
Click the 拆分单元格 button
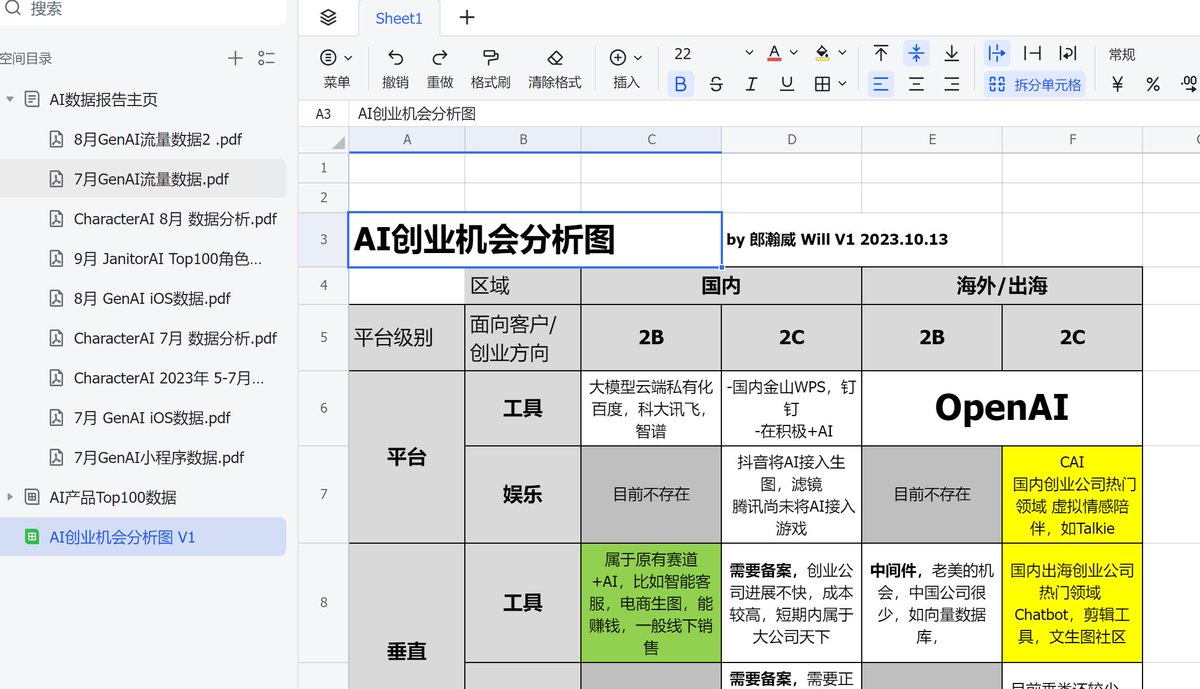(1035, 84)
